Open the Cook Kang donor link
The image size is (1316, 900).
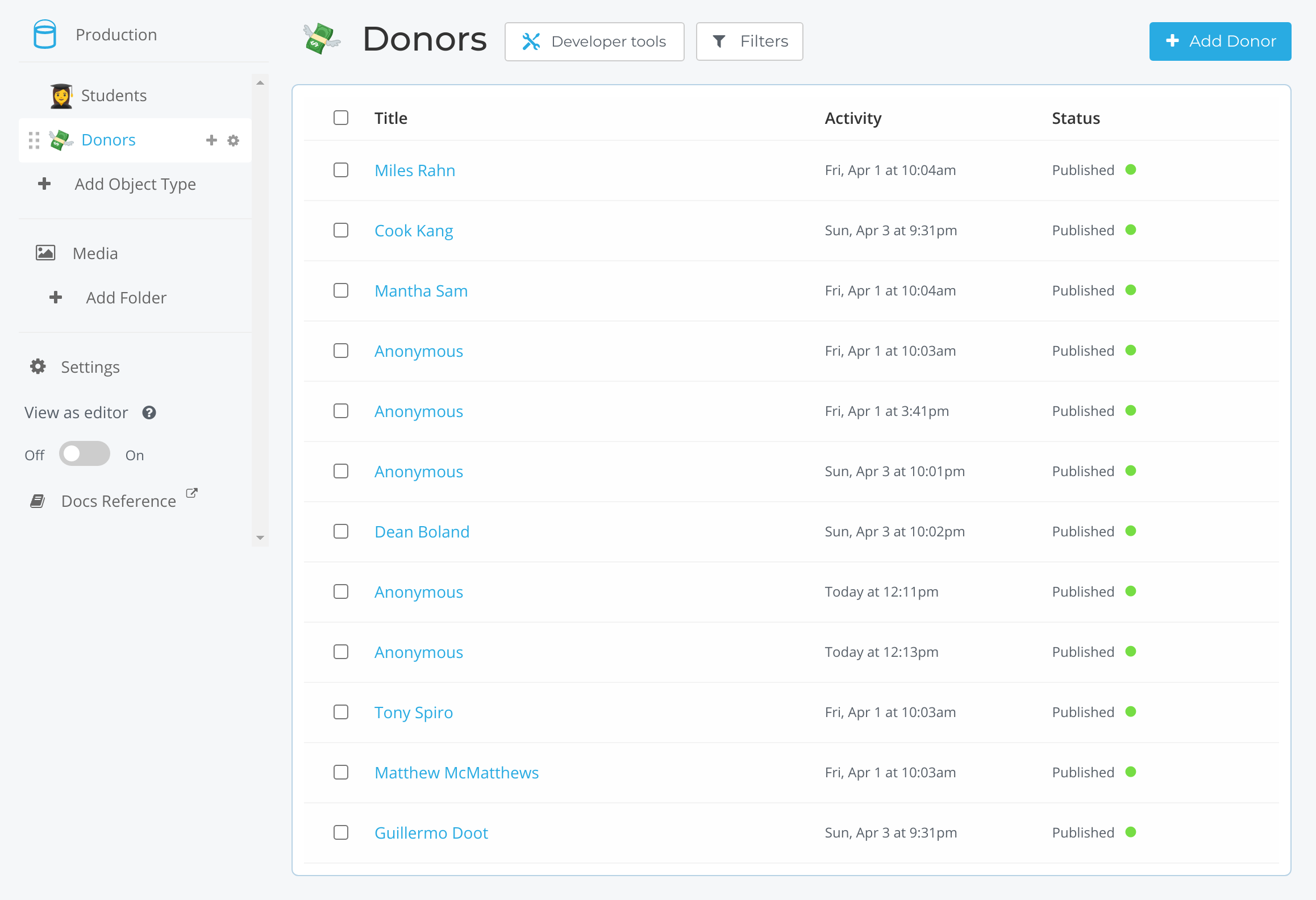coord(414,231)
